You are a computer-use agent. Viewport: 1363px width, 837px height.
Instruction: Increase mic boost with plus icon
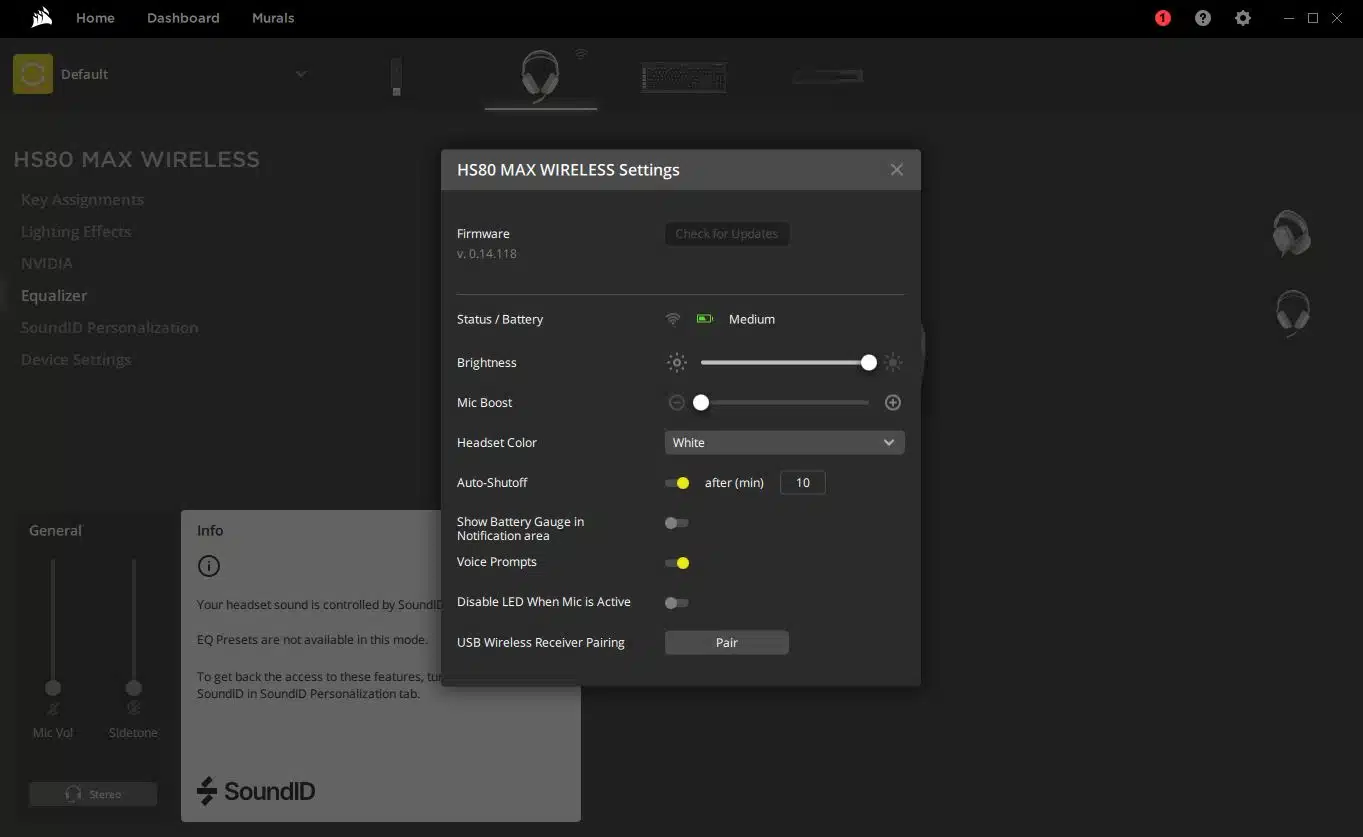pyautogui.click(x=893, y=402)
